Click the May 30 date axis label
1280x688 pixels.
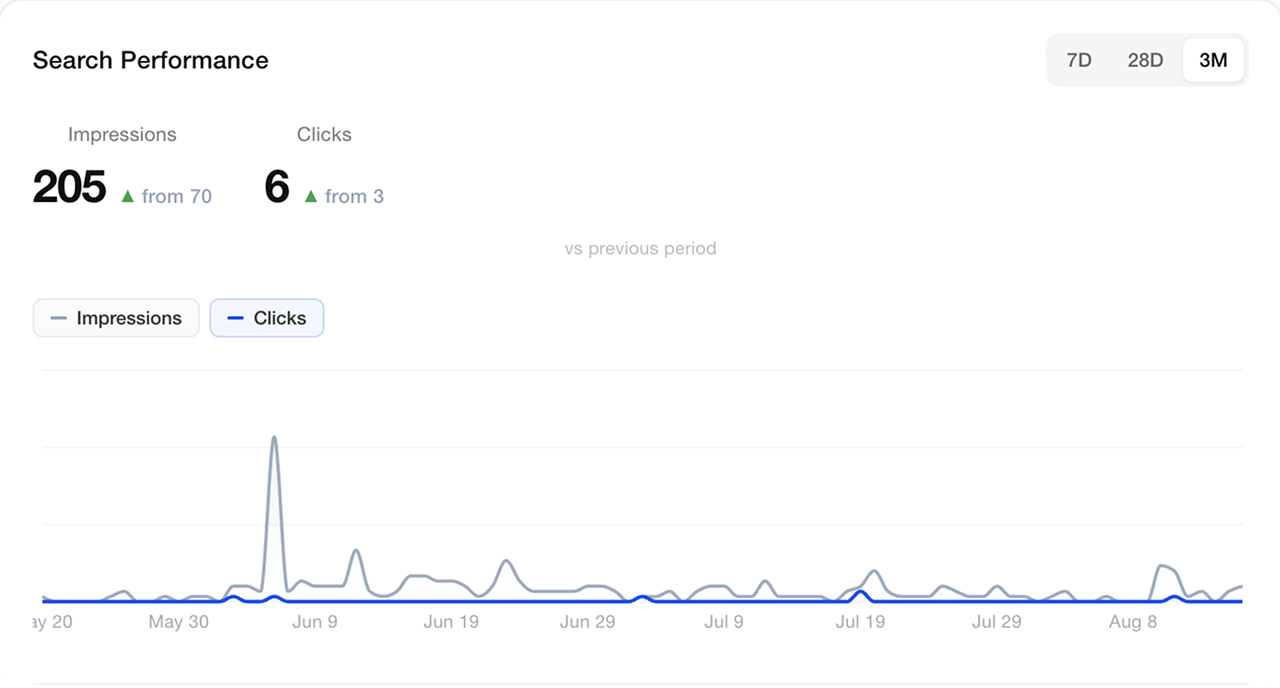pos(179,622)
